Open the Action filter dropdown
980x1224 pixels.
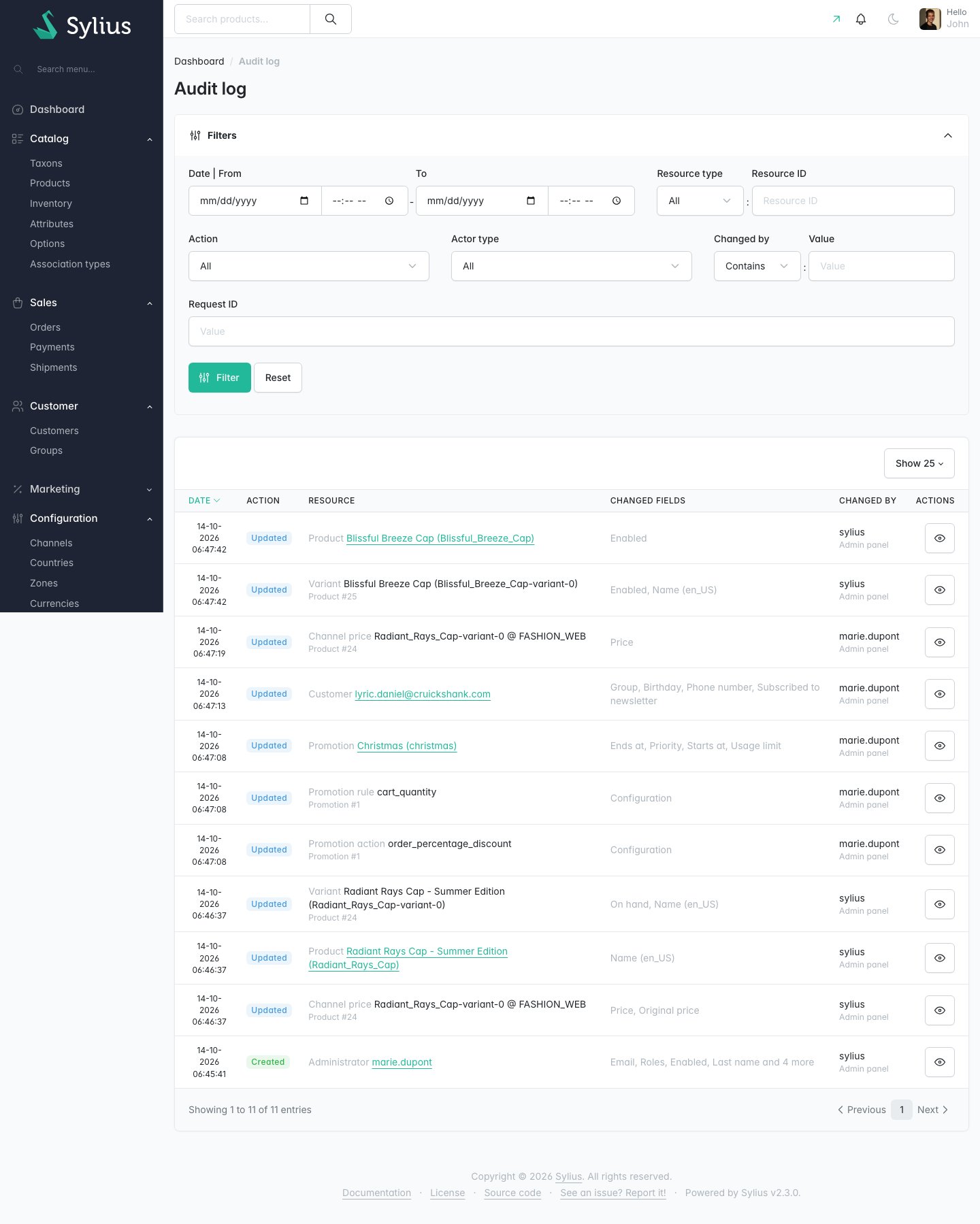click(x=308, y=266)
